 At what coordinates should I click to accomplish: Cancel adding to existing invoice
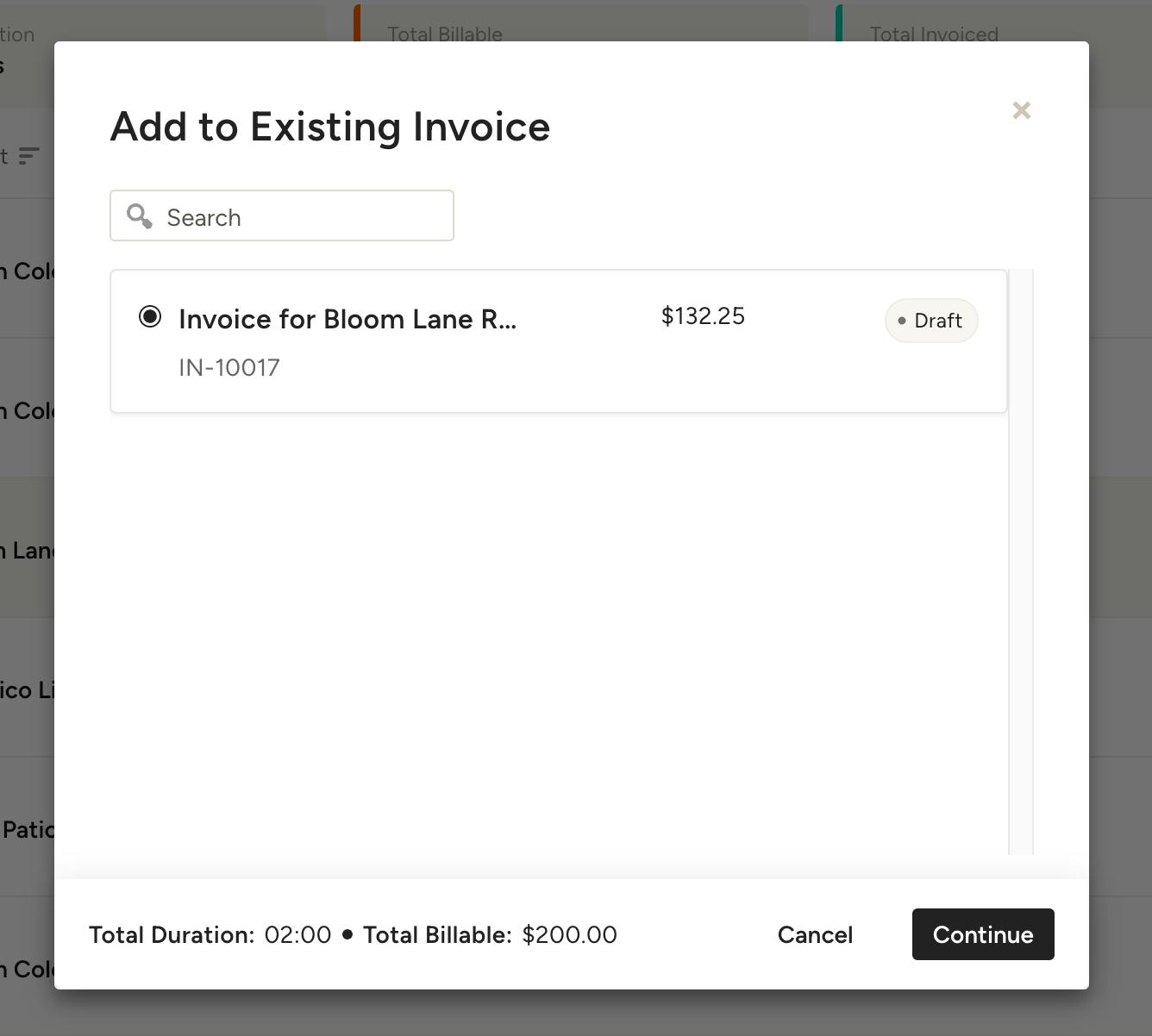pos(814,934)
